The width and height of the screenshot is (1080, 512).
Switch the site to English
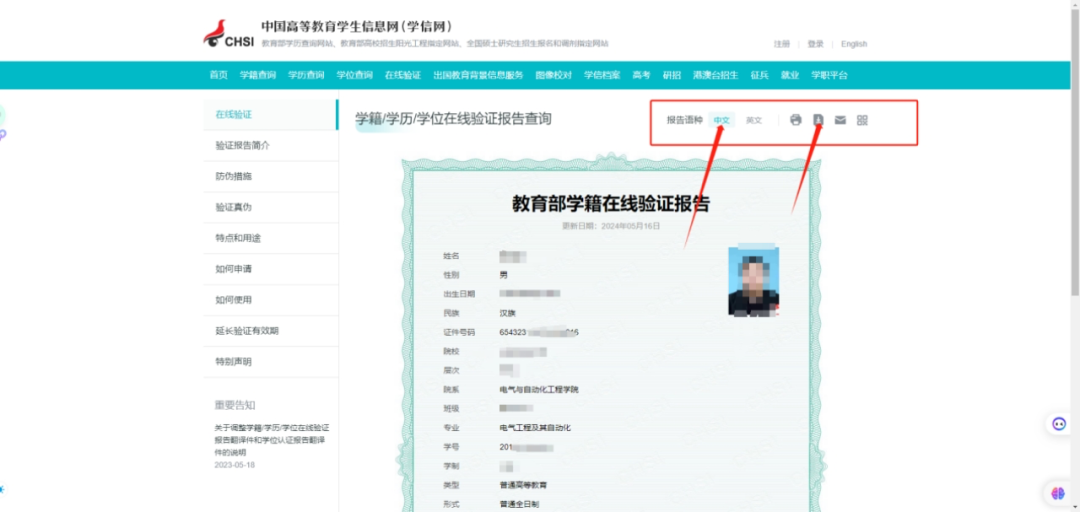click(854, 44)
